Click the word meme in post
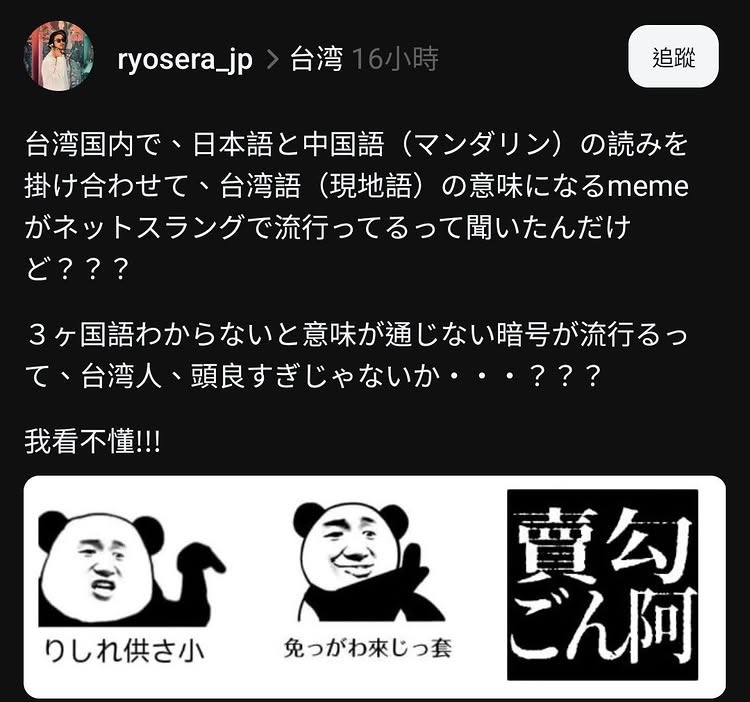Viewport: 750px width, 702px height. click(648, 186)
